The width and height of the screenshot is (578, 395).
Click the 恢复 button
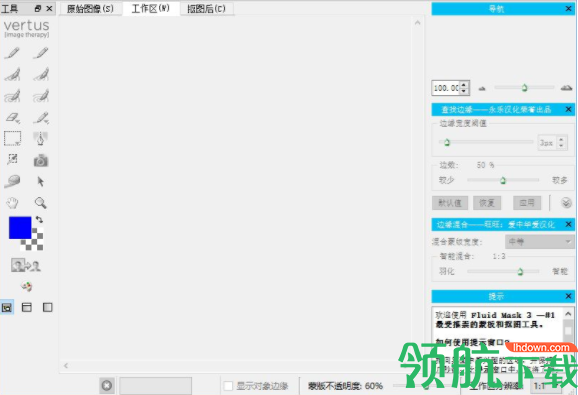pyautogui.click(x=487, y=203)
